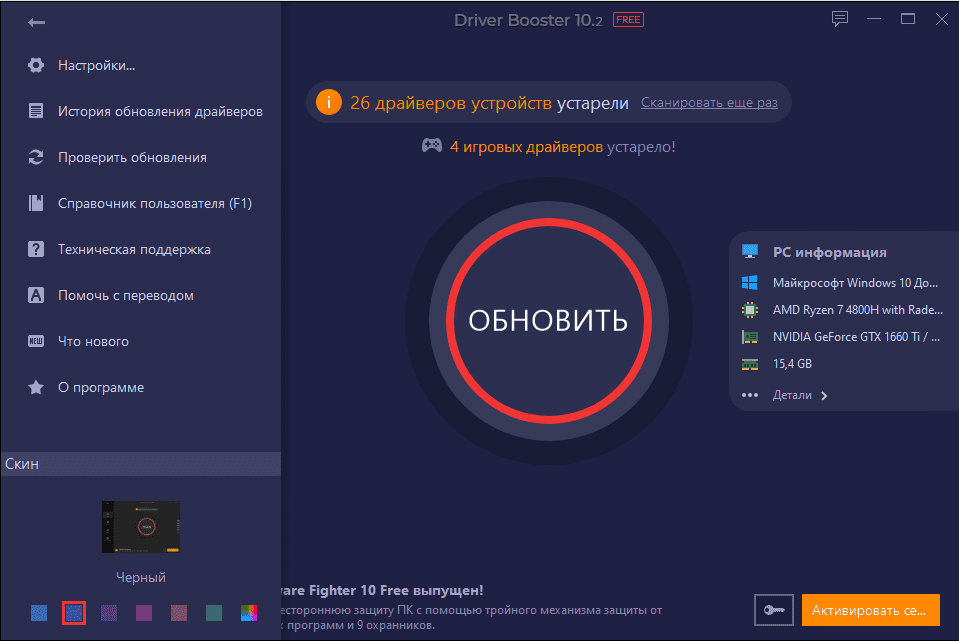Click the gamepad icon for game drivers
Image resolution: width=959 pixels, height=641 pixels.
(432, 146)
